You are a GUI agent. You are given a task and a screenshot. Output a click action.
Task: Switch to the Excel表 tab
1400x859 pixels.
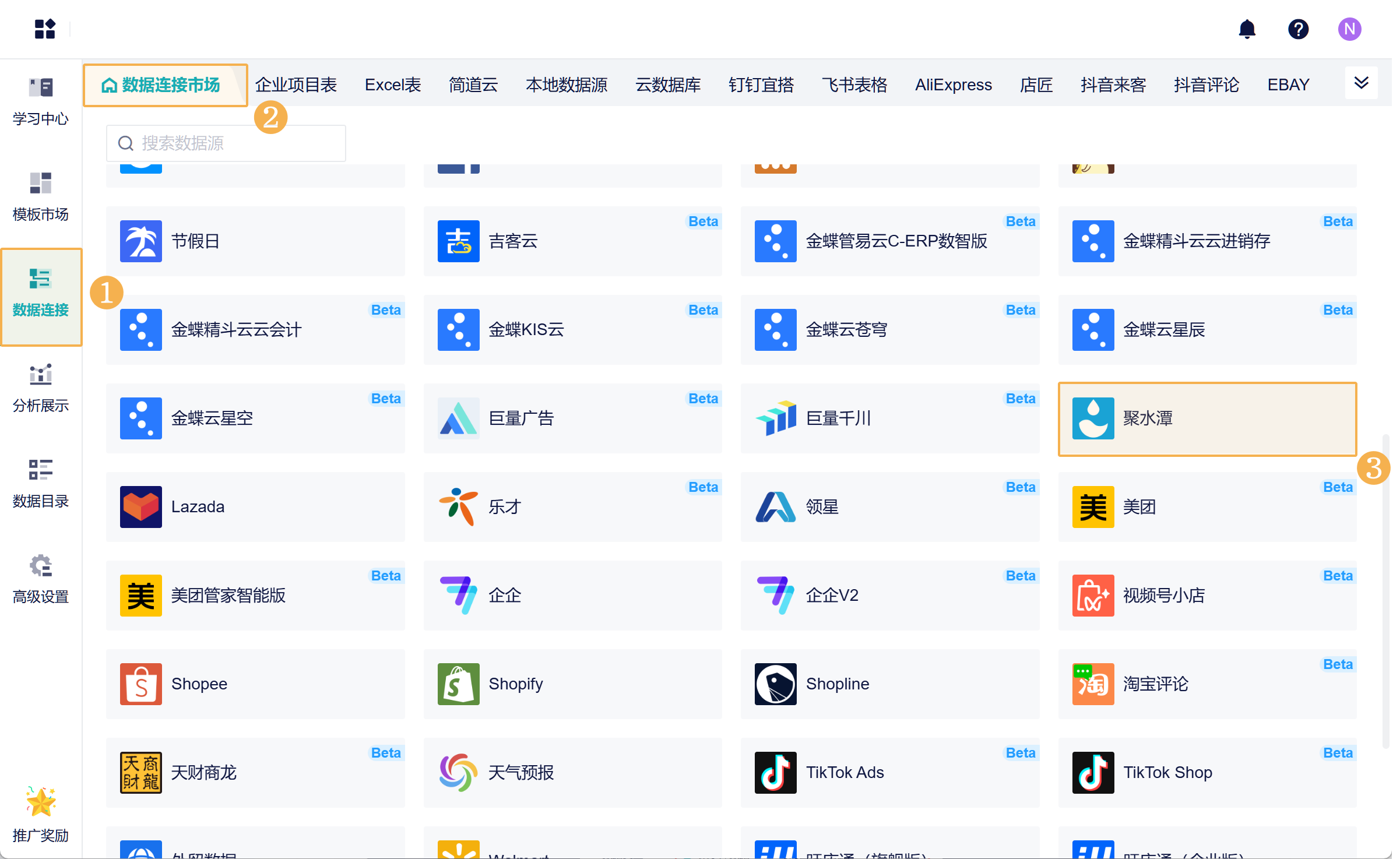[x=393, y=85]
